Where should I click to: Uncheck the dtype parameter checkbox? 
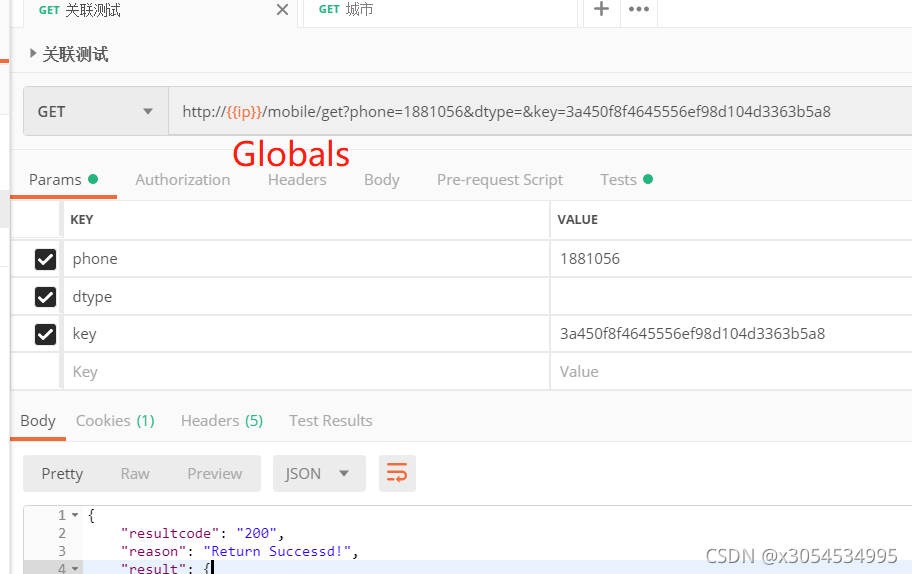45,297
